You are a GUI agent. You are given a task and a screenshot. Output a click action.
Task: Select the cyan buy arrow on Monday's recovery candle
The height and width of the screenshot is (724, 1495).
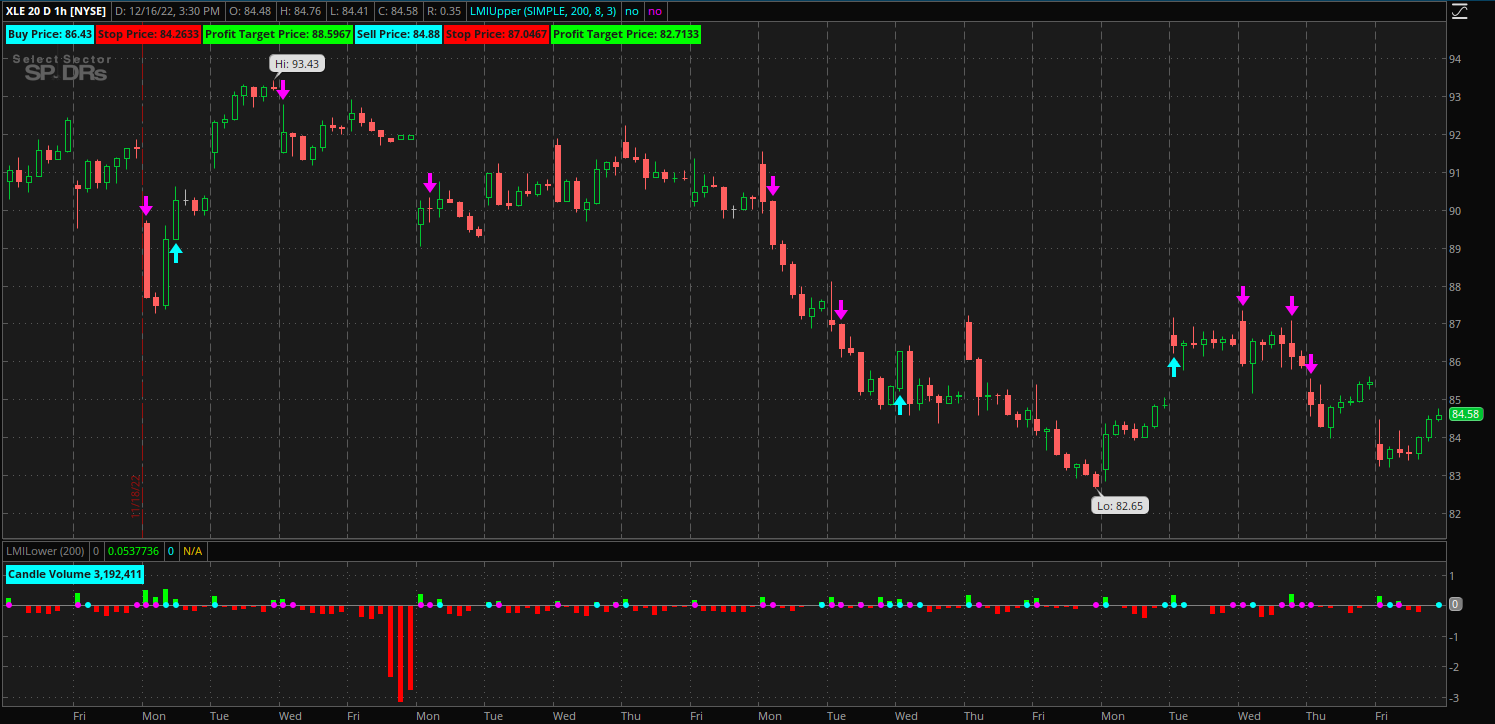(x=175, y=252)
